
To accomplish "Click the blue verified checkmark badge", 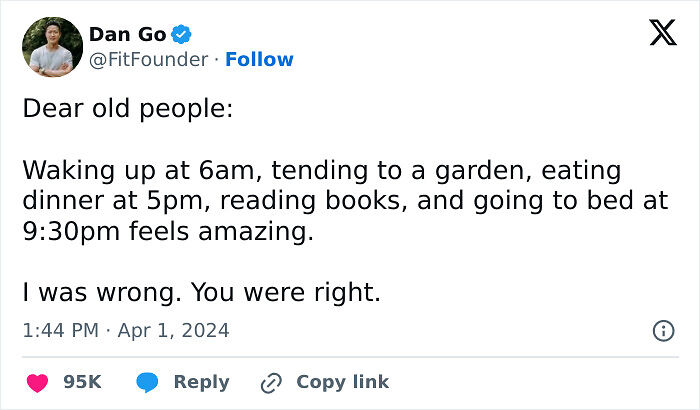I will [181, 35].
